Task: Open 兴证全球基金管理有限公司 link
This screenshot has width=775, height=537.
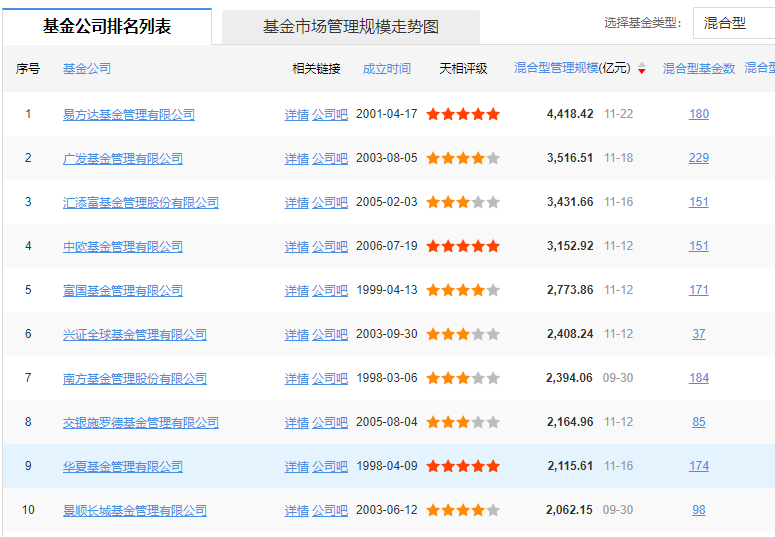Action: point(134,334)
